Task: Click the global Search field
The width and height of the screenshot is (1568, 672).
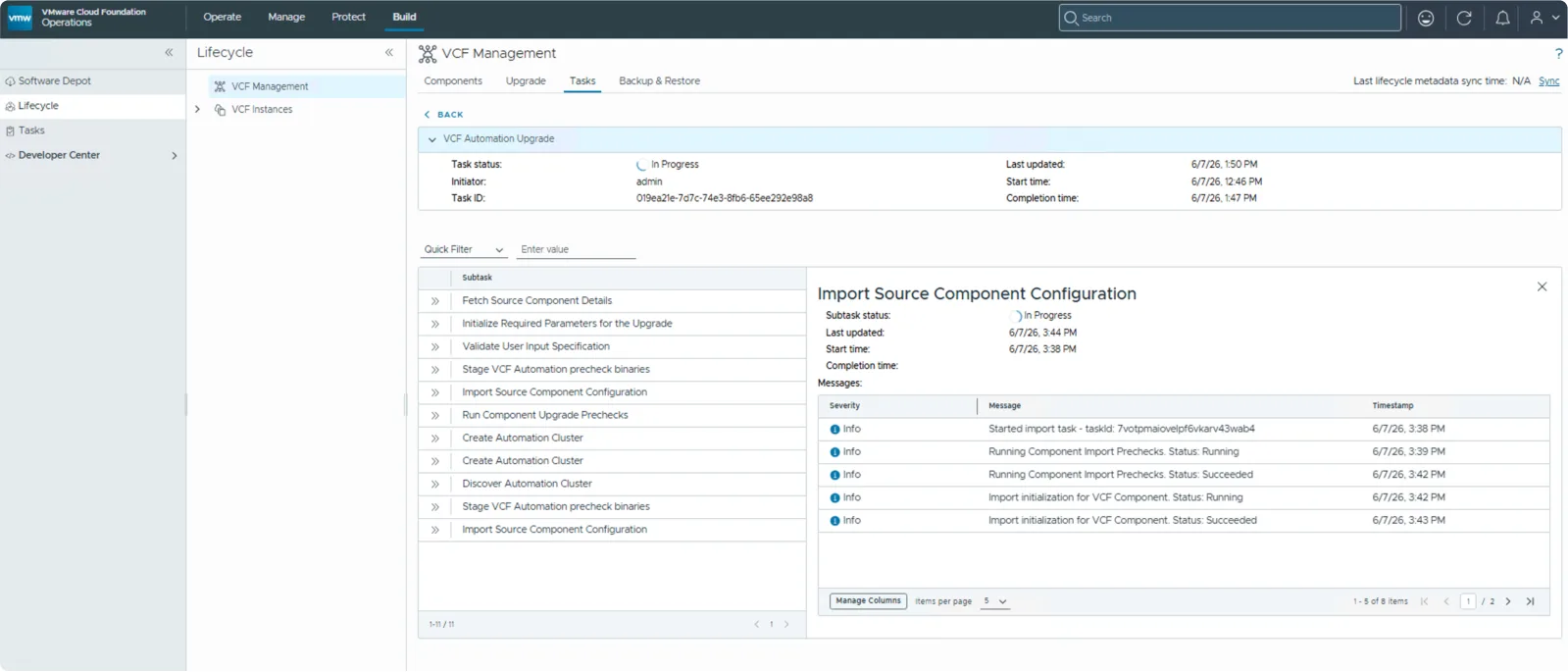Action: point(1230,18)
